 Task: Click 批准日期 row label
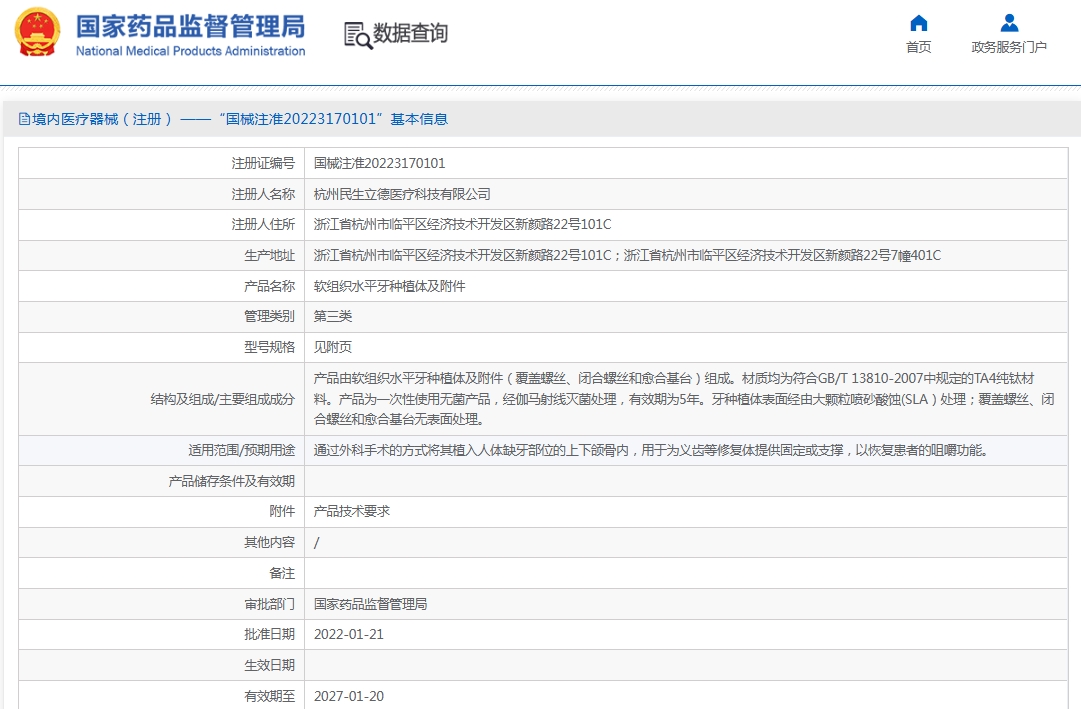pos(269,635)
